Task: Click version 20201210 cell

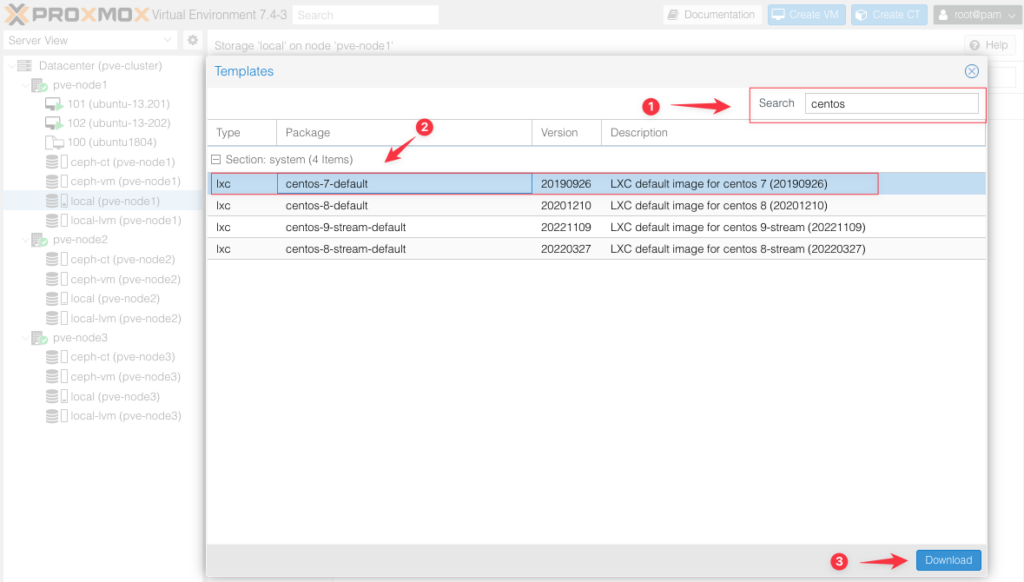Action: 566,205
